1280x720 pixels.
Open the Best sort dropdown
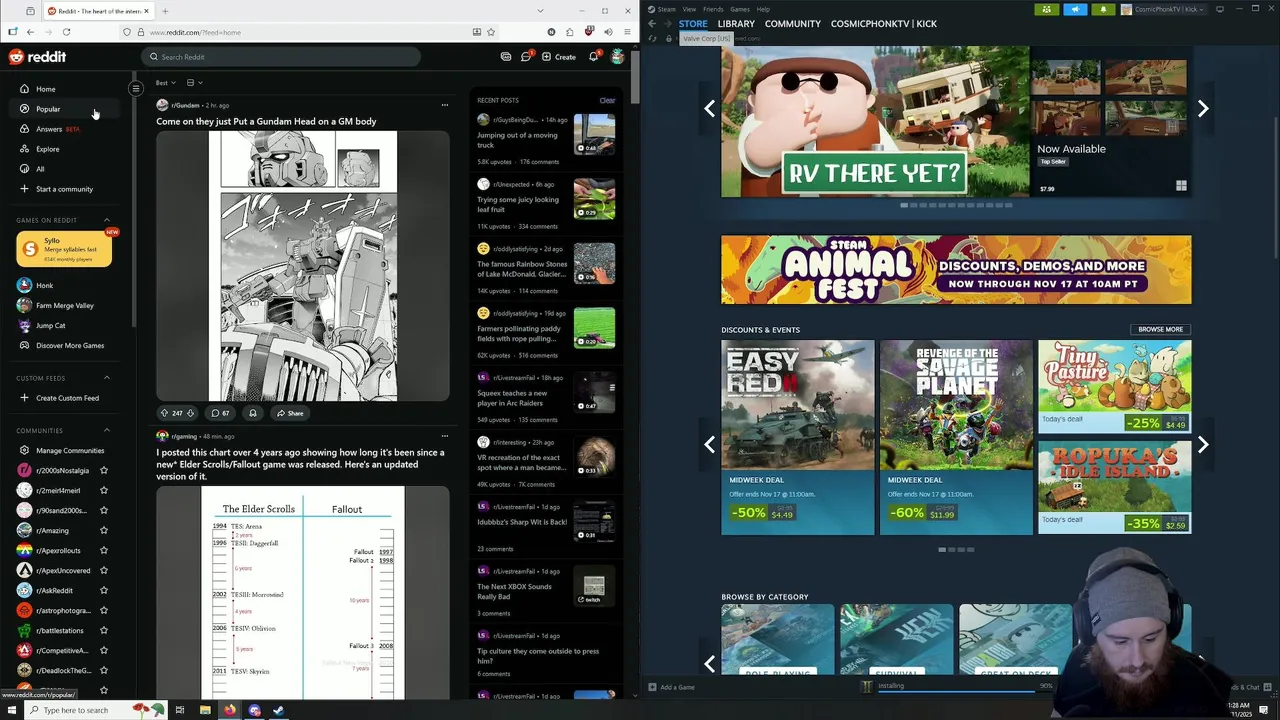click(165, 82)
